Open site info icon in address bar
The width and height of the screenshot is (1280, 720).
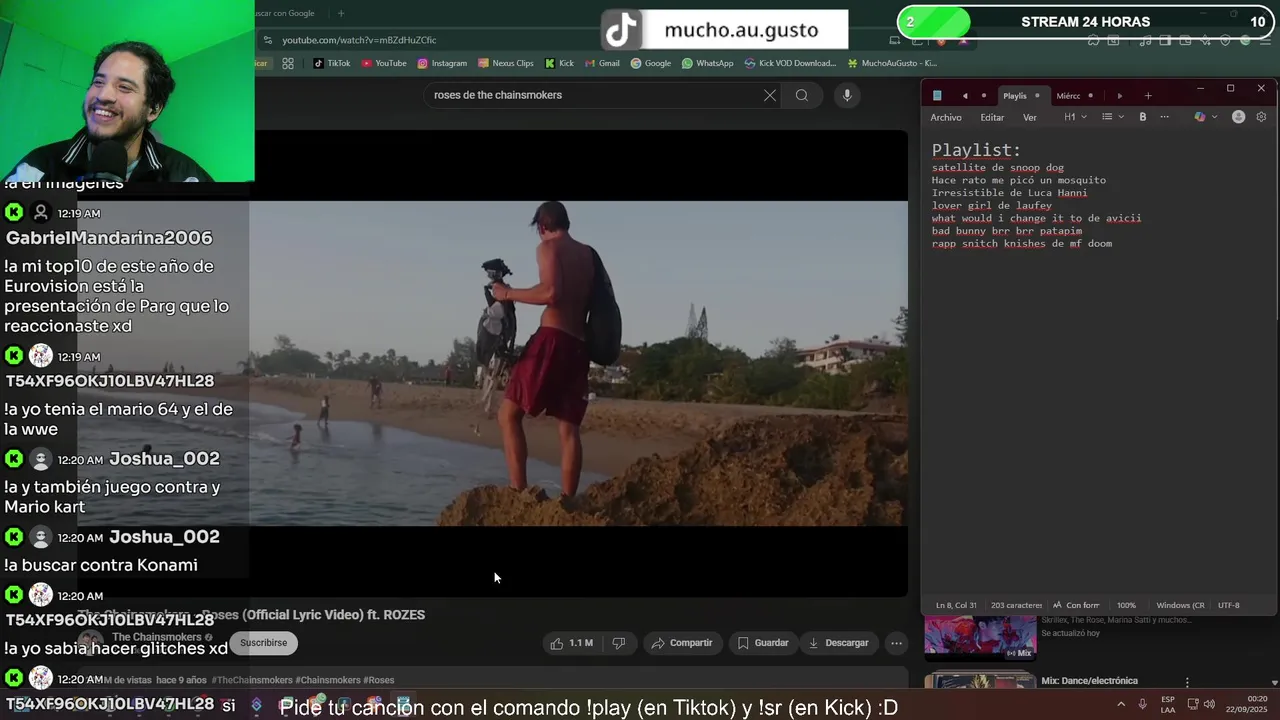pyautogui.click(x=267, y=40)
